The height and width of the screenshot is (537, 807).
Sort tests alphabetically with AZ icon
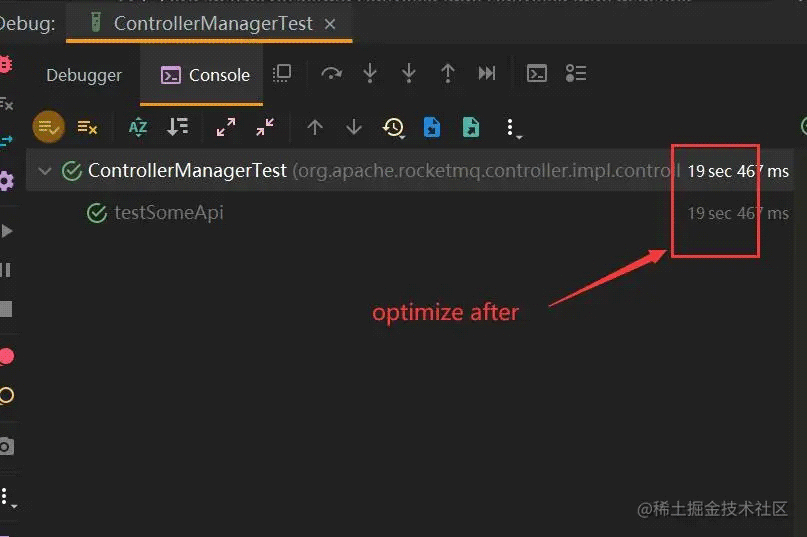point(138,127)
